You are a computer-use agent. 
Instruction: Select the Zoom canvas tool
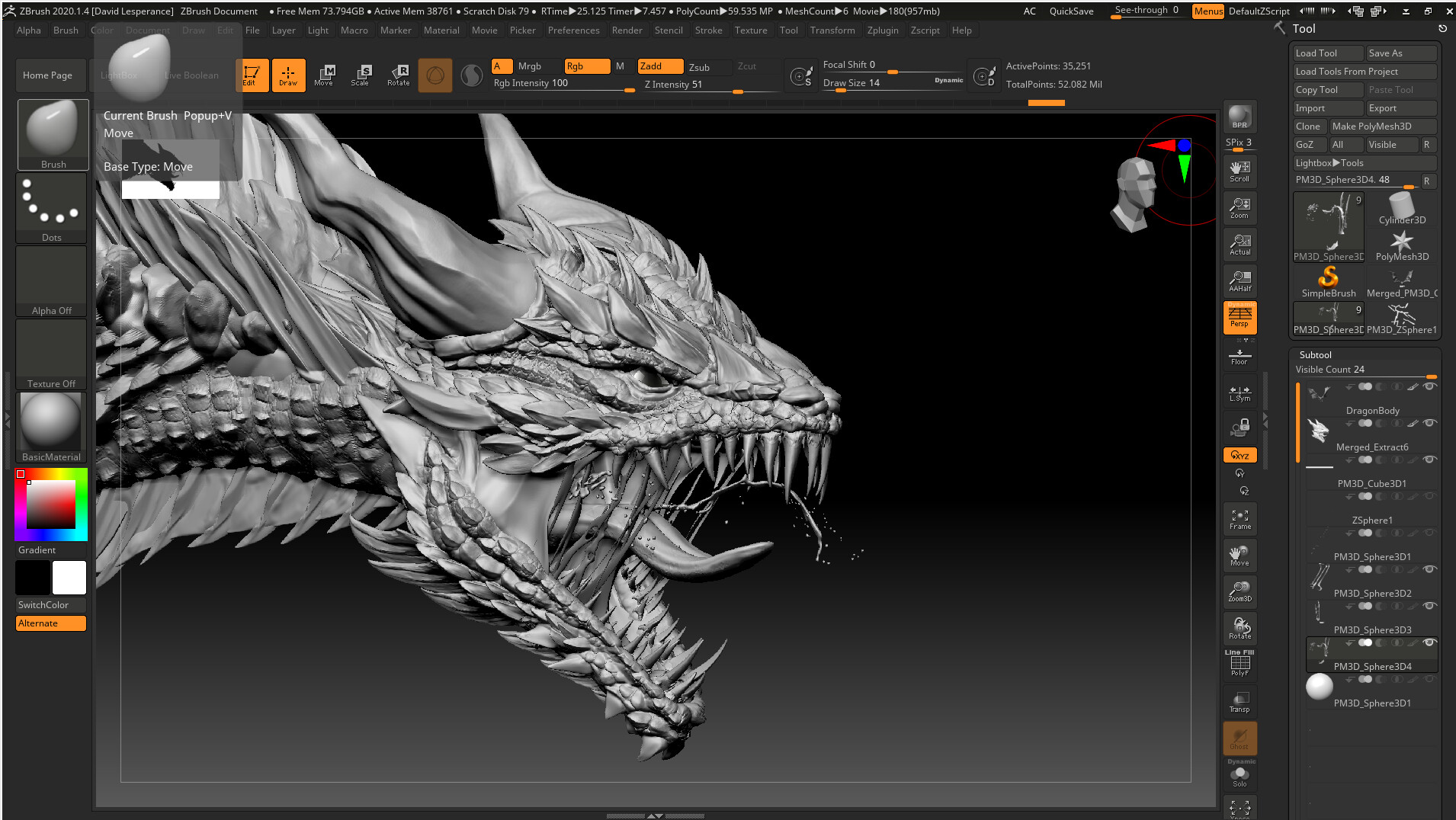[1240, 207]
